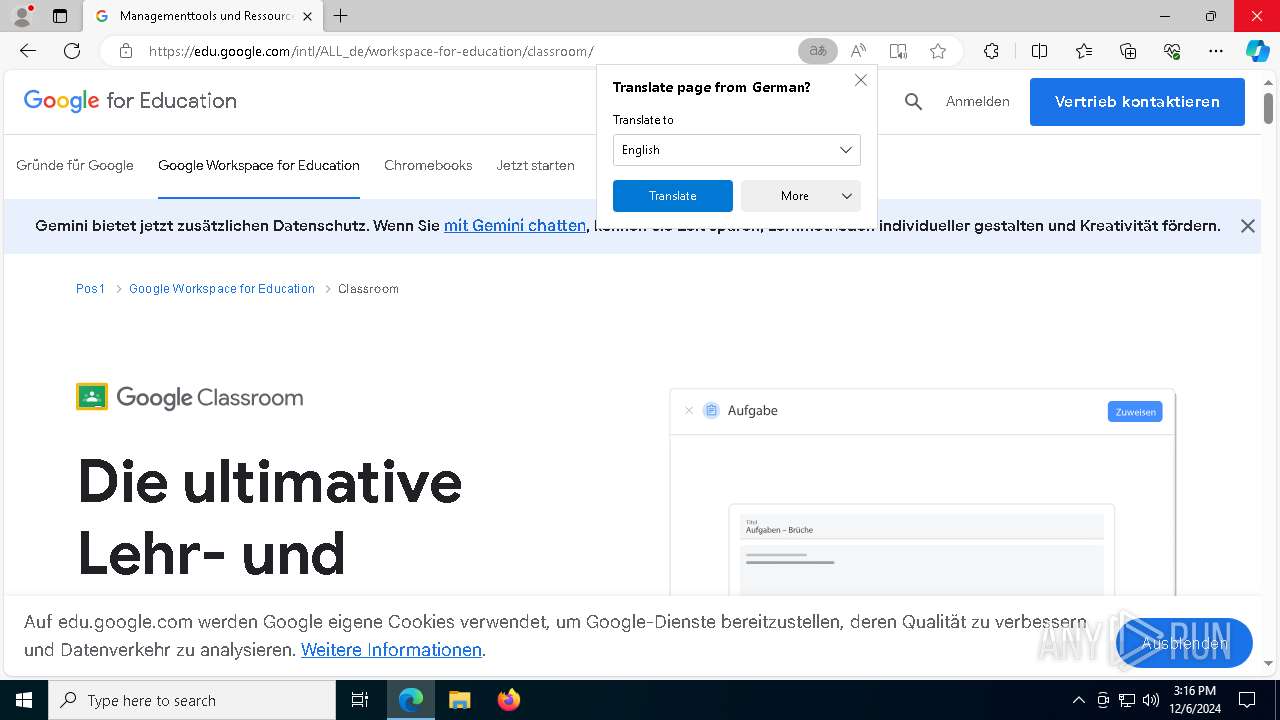The image size is (1280, 720).
Task: Dismiss the Gemini announcement banner
Action: pos(1248,226)
